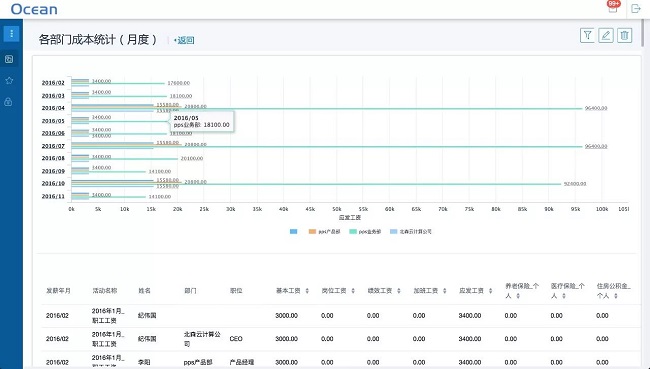Toggle the pps产品部 legend entry
Viewport: 650px width, 369px height.
click(325, 232)
